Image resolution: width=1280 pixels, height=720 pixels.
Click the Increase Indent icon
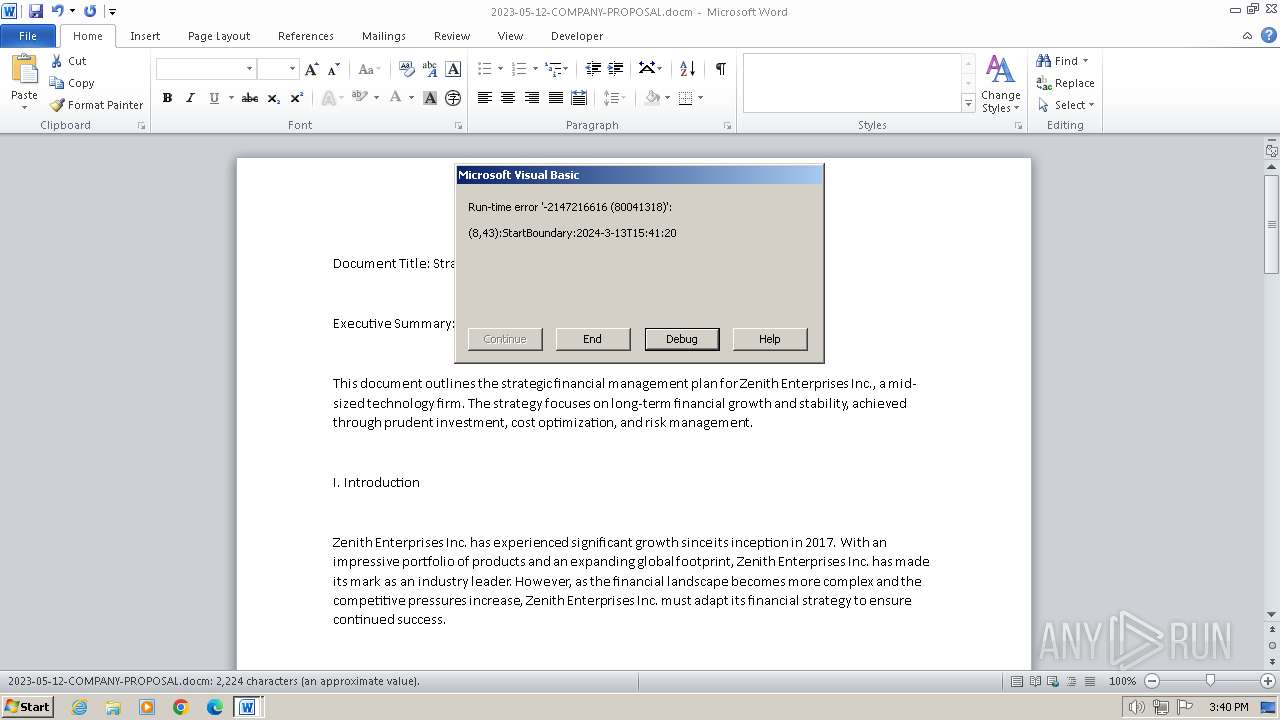coord(616,69)
